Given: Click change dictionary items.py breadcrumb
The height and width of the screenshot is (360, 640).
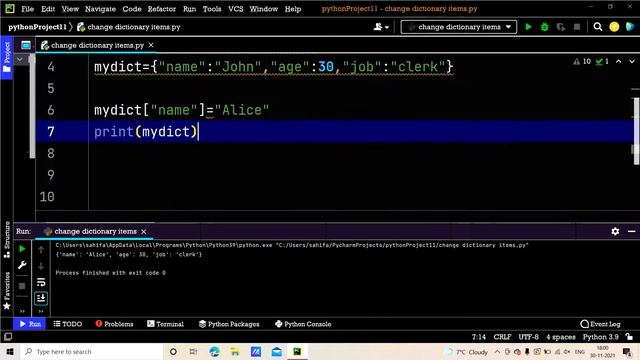Looking at the screenshot, I should click(129, 27).
